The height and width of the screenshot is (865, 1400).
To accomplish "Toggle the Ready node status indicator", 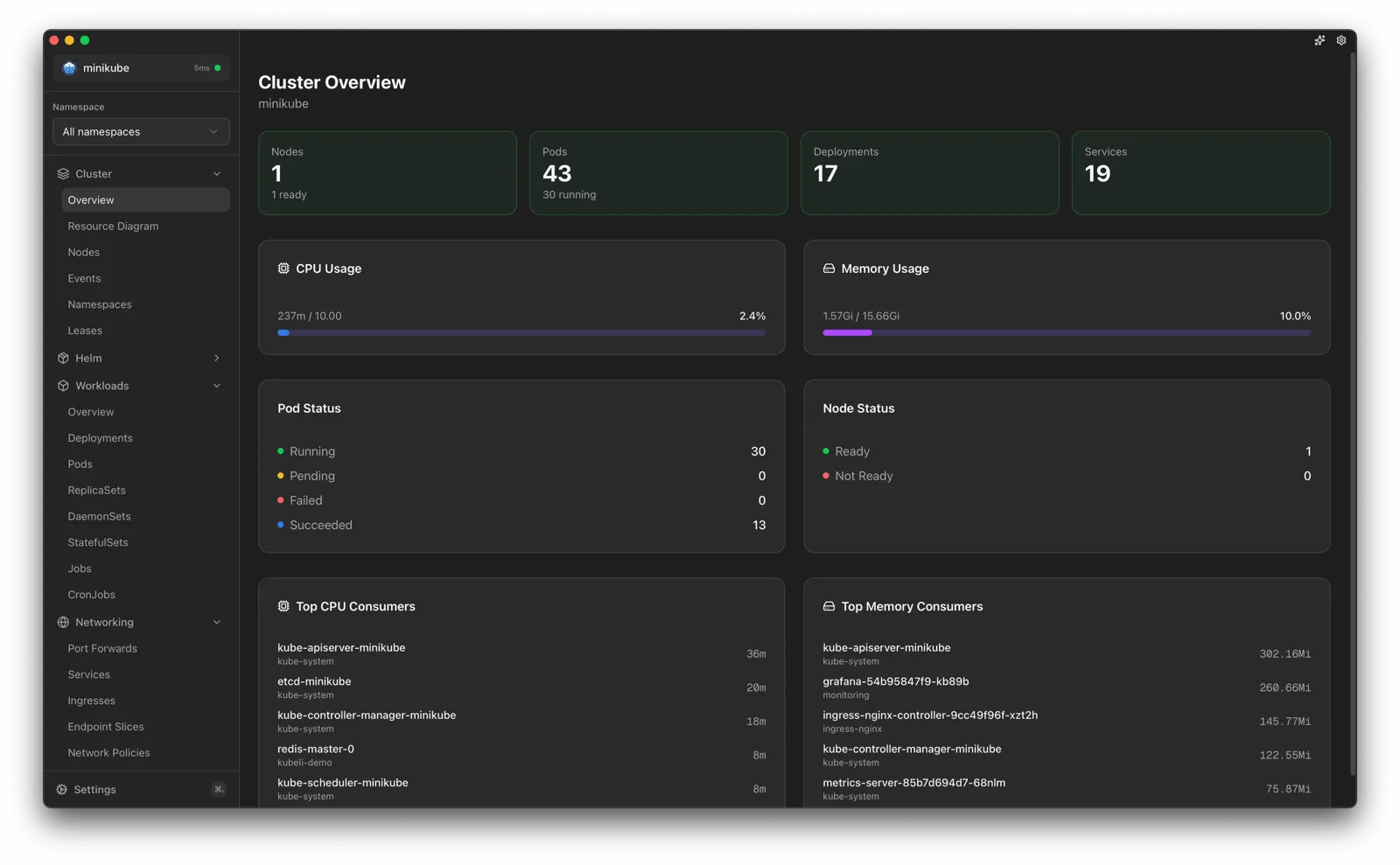I will pos(826,451).
